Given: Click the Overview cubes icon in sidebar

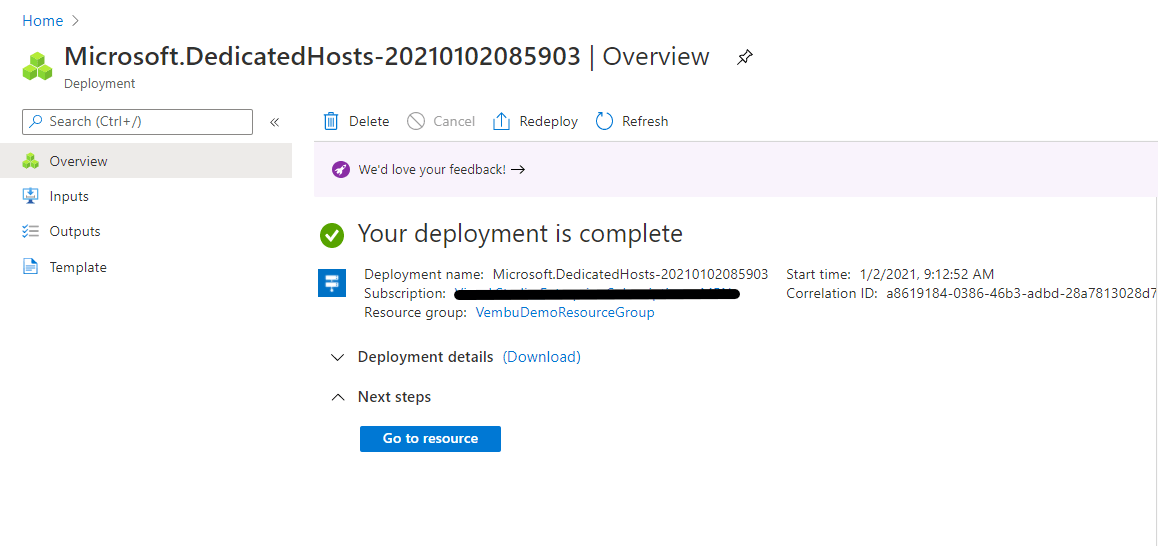Looking at the screenshot, I should 30,161.
